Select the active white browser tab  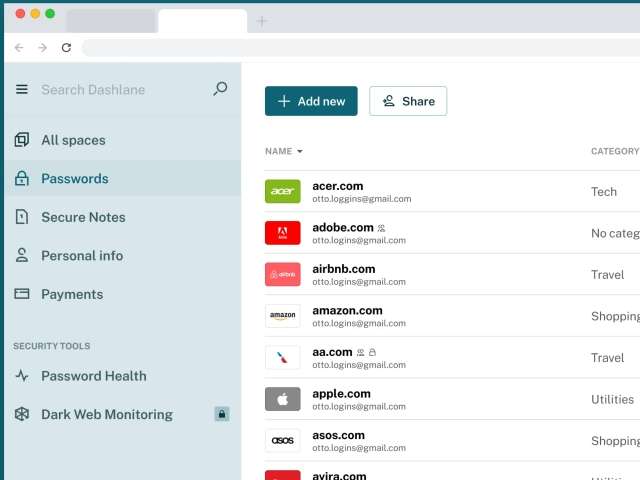pos(202,21)
